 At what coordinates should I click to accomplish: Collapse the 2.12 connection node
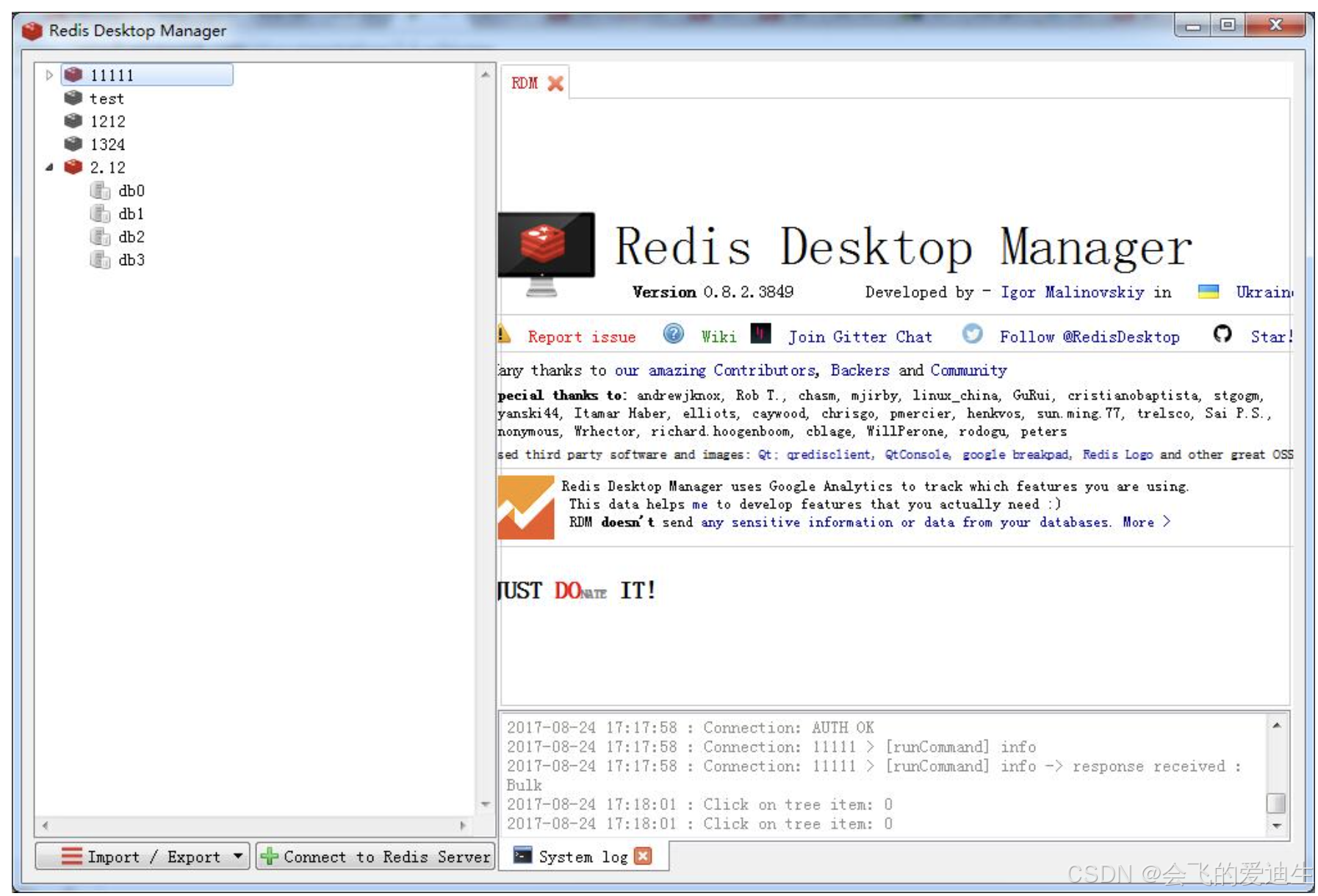point(49,167)
